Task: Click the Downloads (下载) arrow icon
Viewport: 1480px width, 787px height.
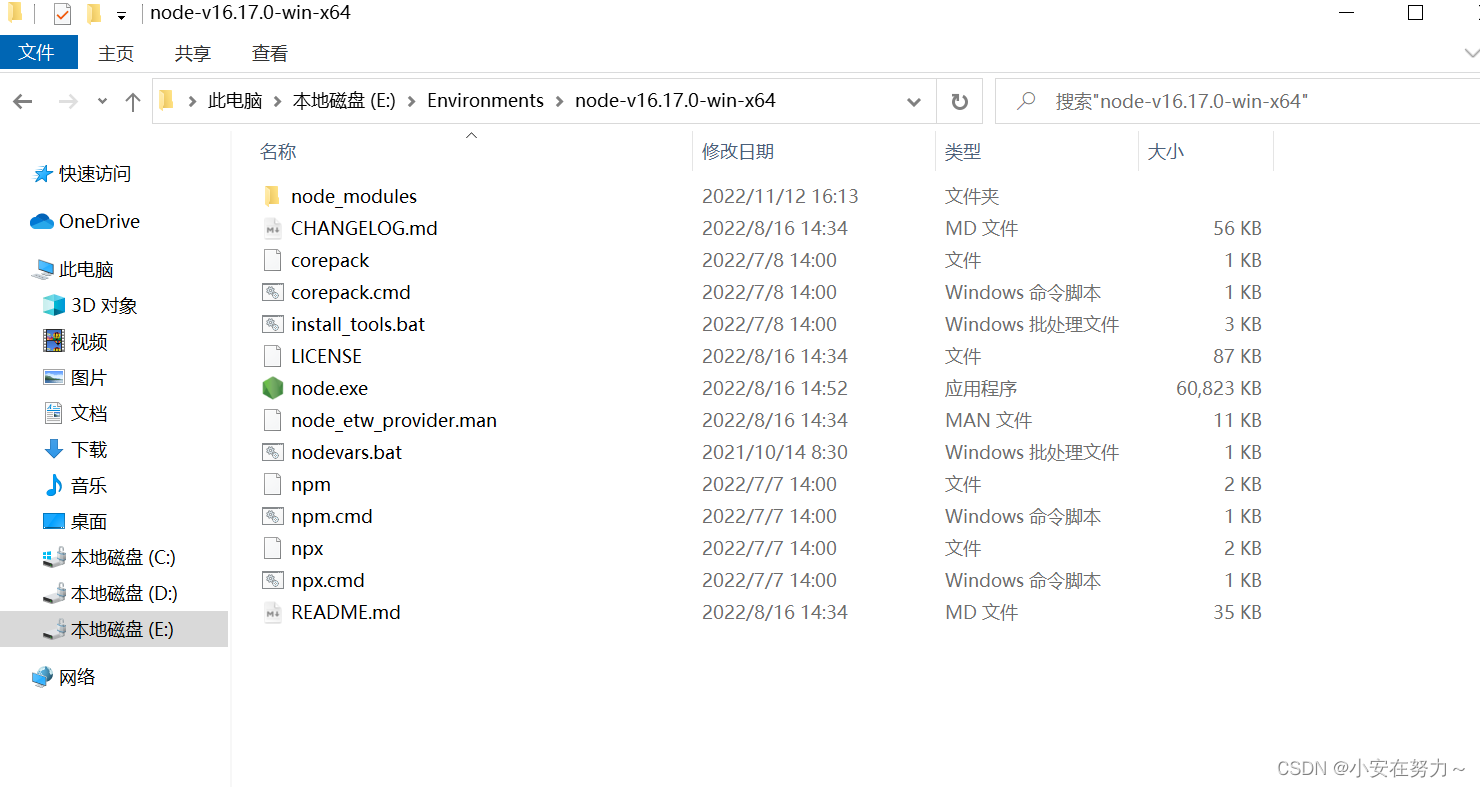Action: click(x=54, y=449)
